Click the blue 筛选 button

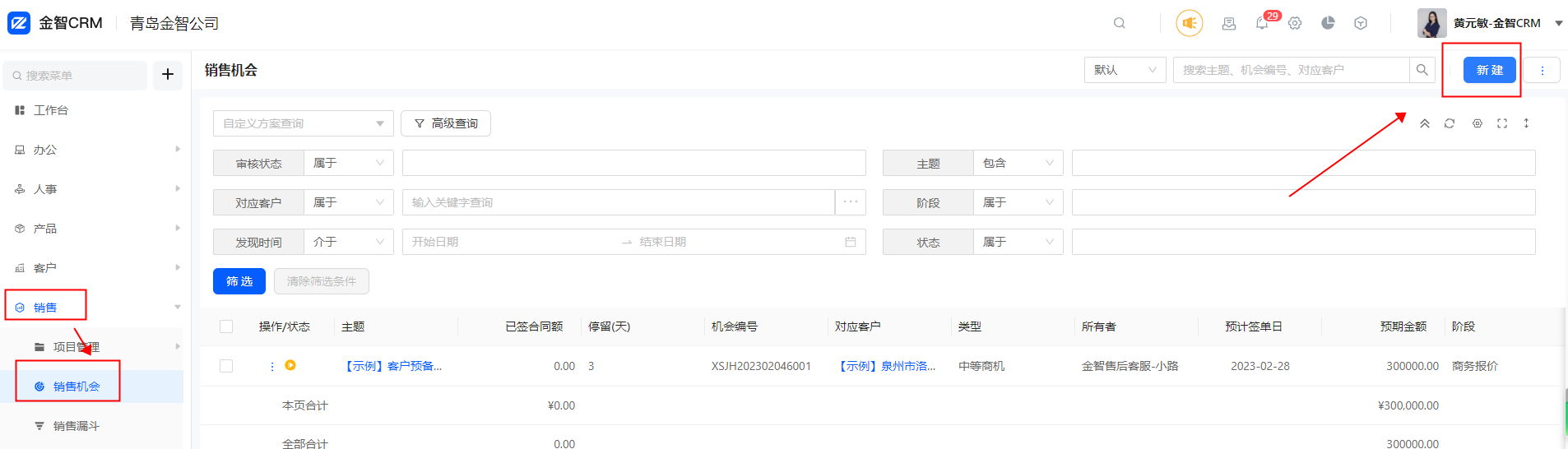point(239,281)
